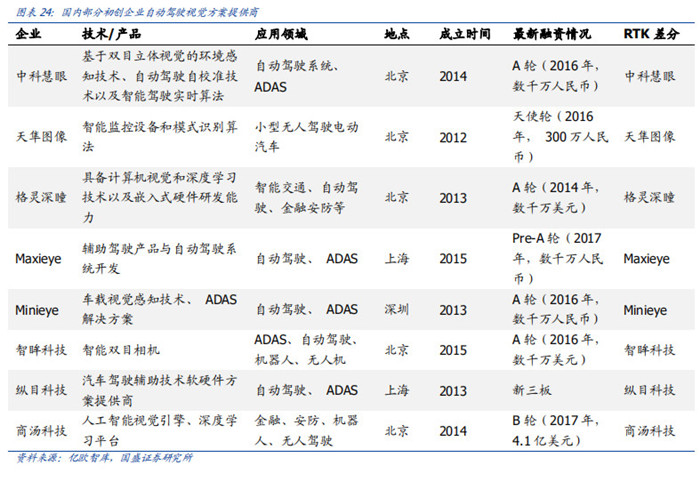The image size is (700, 481).
Task: Select the ADAS、自动驾驶、机器人、无人机 cell
Action: coord(307,350)
